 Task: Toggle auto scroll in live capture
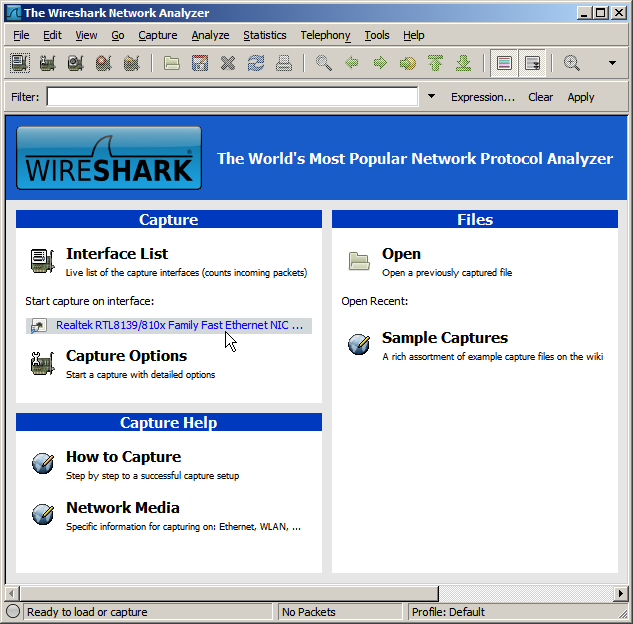coord(532,63)
